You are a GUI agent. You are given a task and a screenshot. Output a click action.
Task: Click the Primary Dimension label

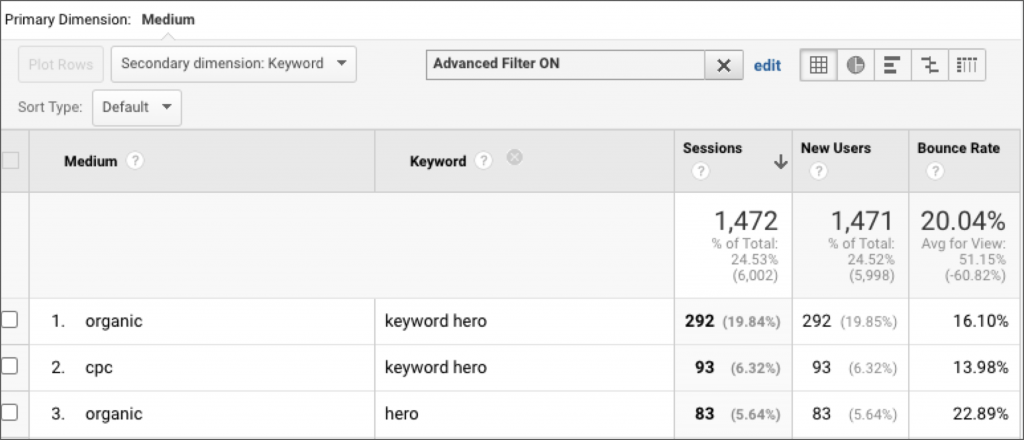(x=68, y=20)
